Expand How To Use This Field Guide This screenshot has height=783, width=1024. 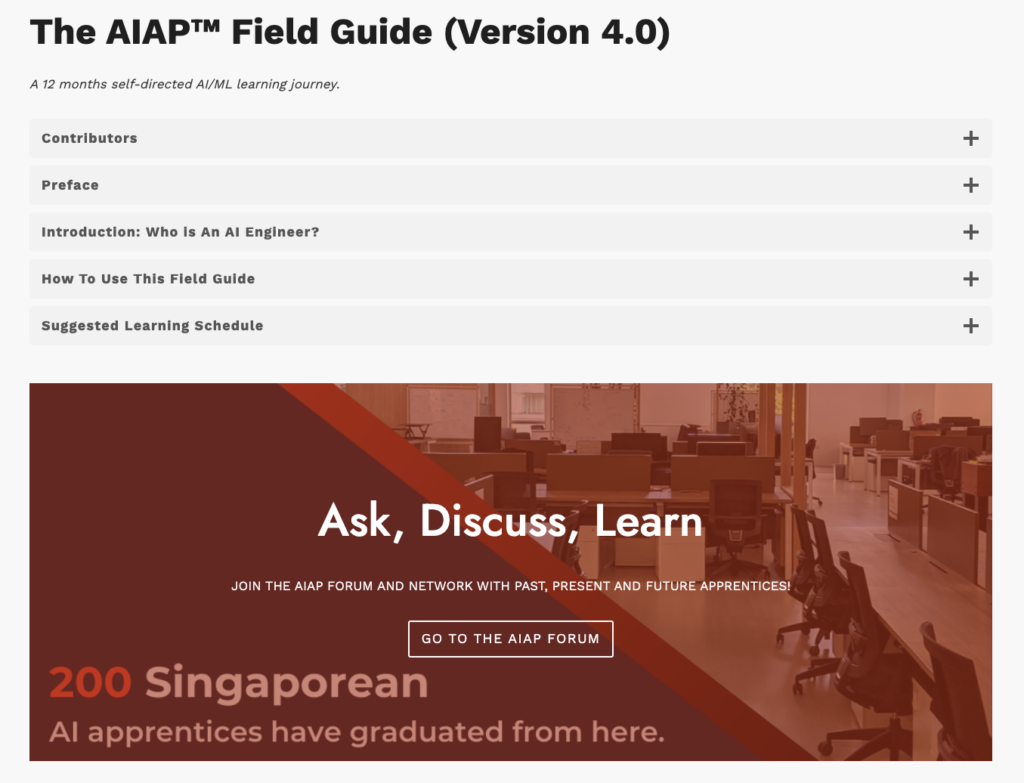tap(511, 280)
